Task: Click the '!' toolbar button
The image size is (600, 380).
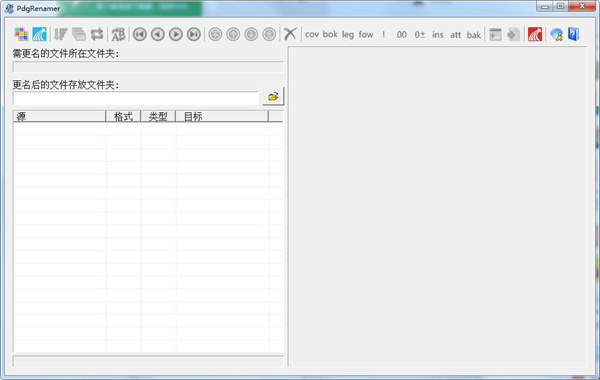Action: point(383,34)
